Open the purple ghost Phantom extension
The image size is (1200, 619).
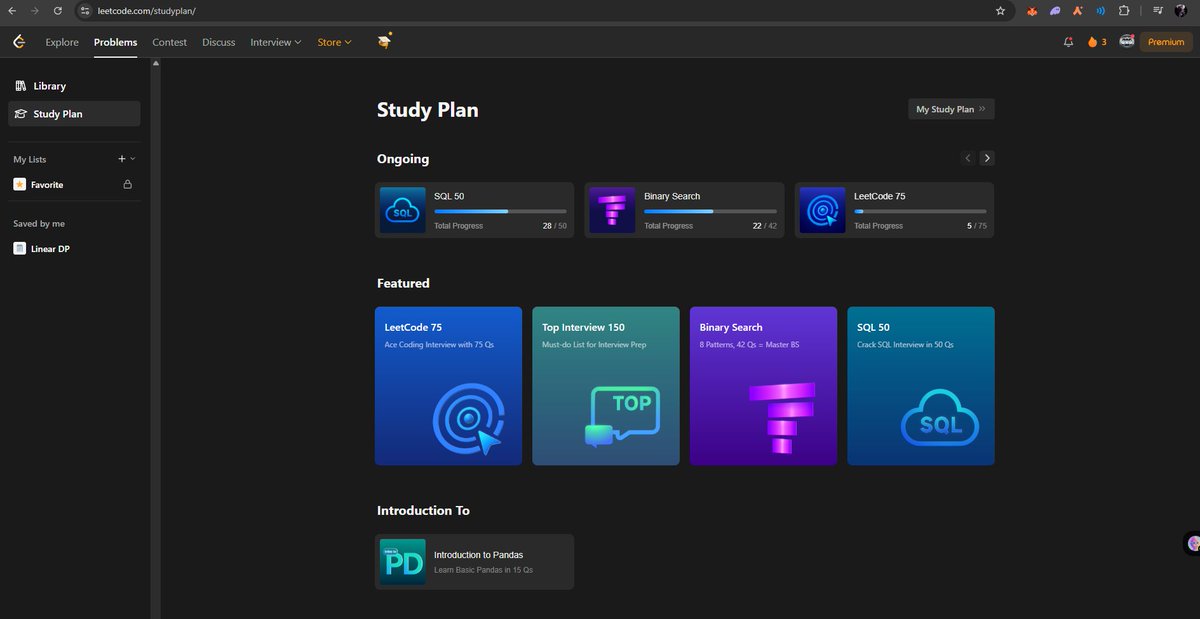point(1055,11)
